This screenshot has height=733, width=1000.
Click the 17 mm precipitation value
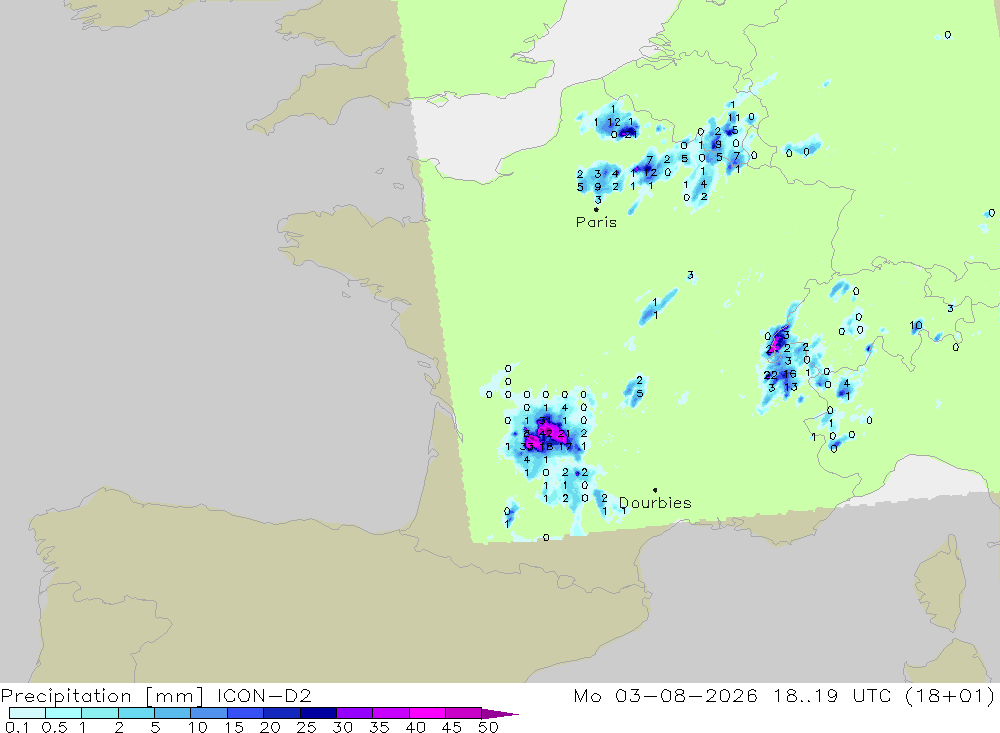pyautogui.click(x=565, y=447)
